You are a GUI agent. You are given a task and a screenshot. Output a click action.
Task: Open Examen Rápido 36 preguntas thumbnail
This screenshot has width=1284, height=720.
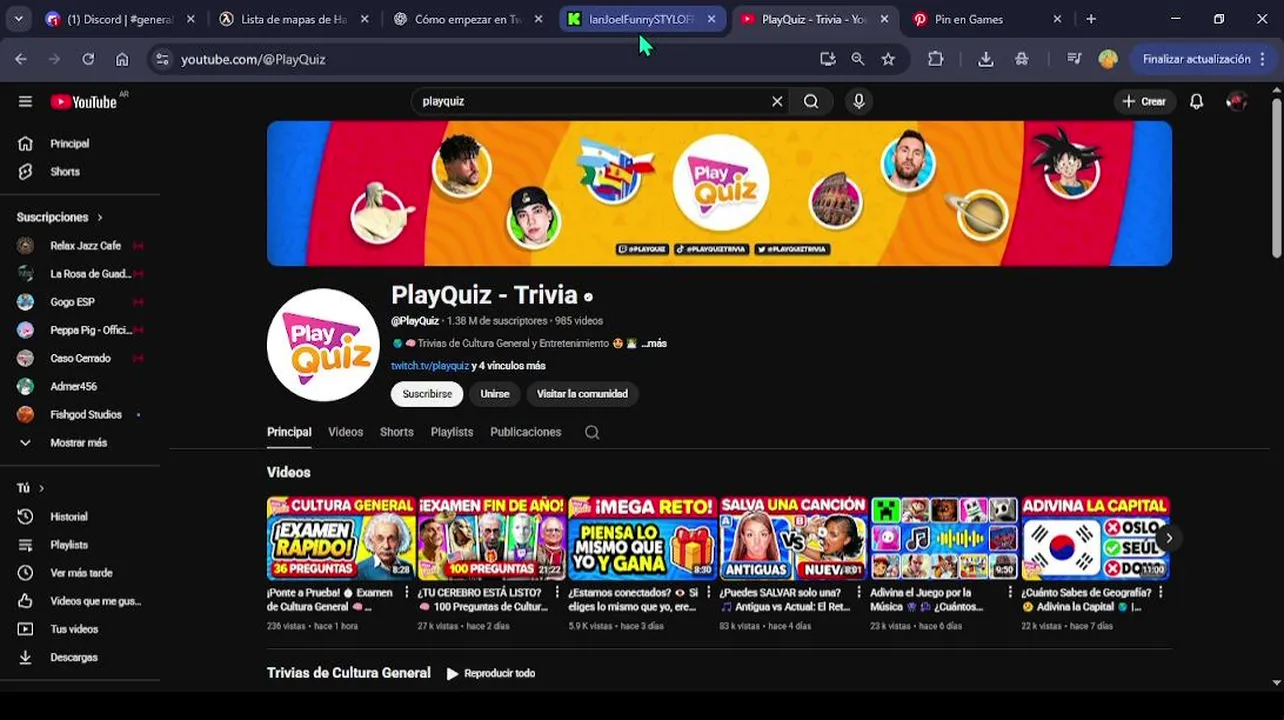(x=341, y=538)
